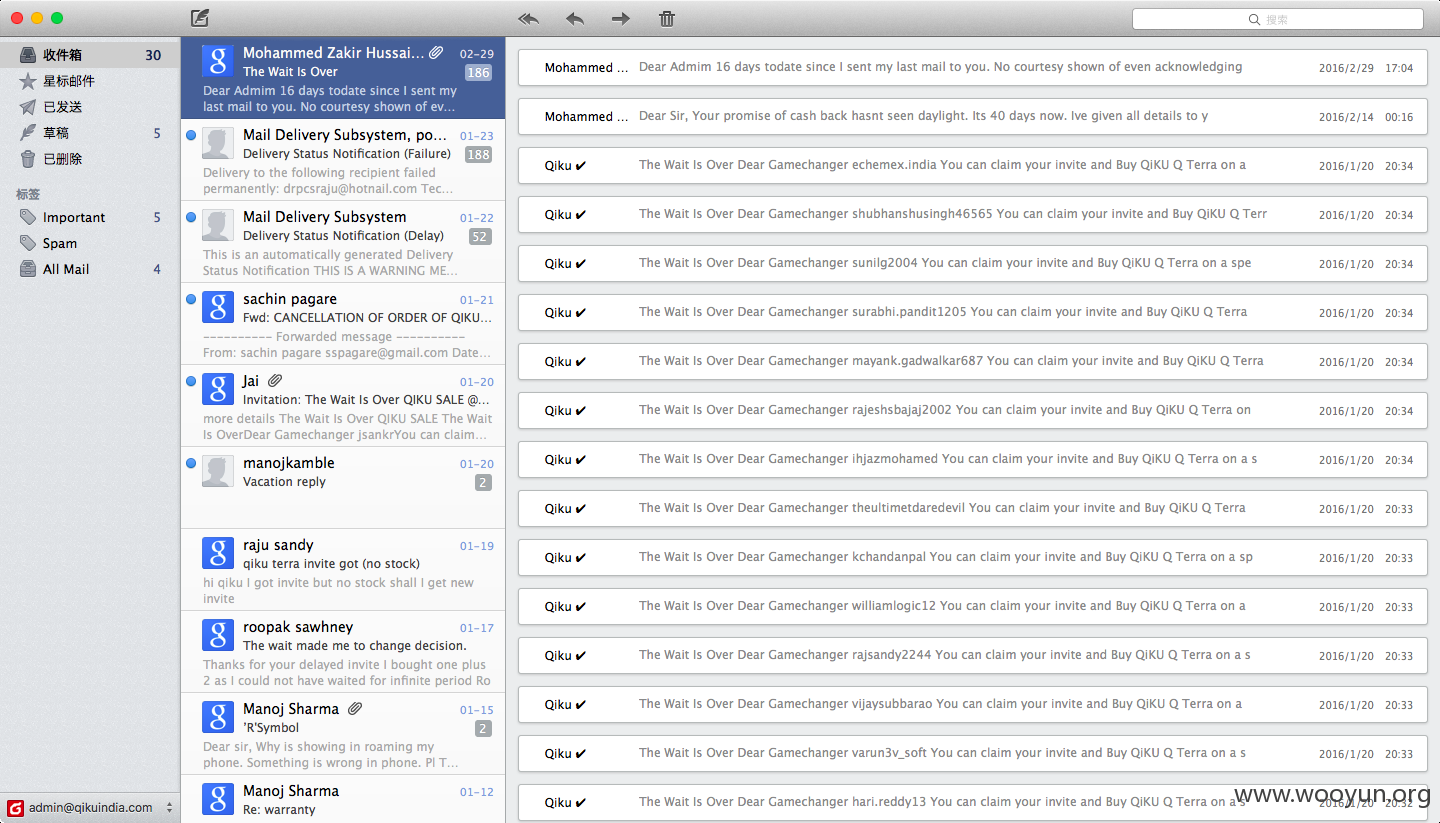
Task: Expand Qiku message to williamlogic12
Action: 972,607
